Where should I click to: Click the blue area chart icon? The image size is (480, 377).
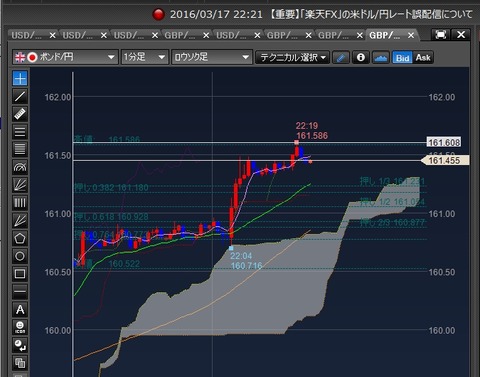pyautogui.click(x=381, y=58)
